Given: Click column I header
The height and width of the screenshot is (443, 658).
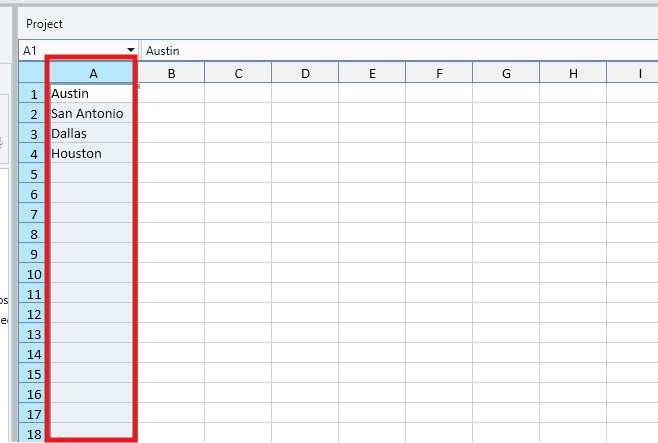Looking at the screenshot, I should (x=639, y=73).
